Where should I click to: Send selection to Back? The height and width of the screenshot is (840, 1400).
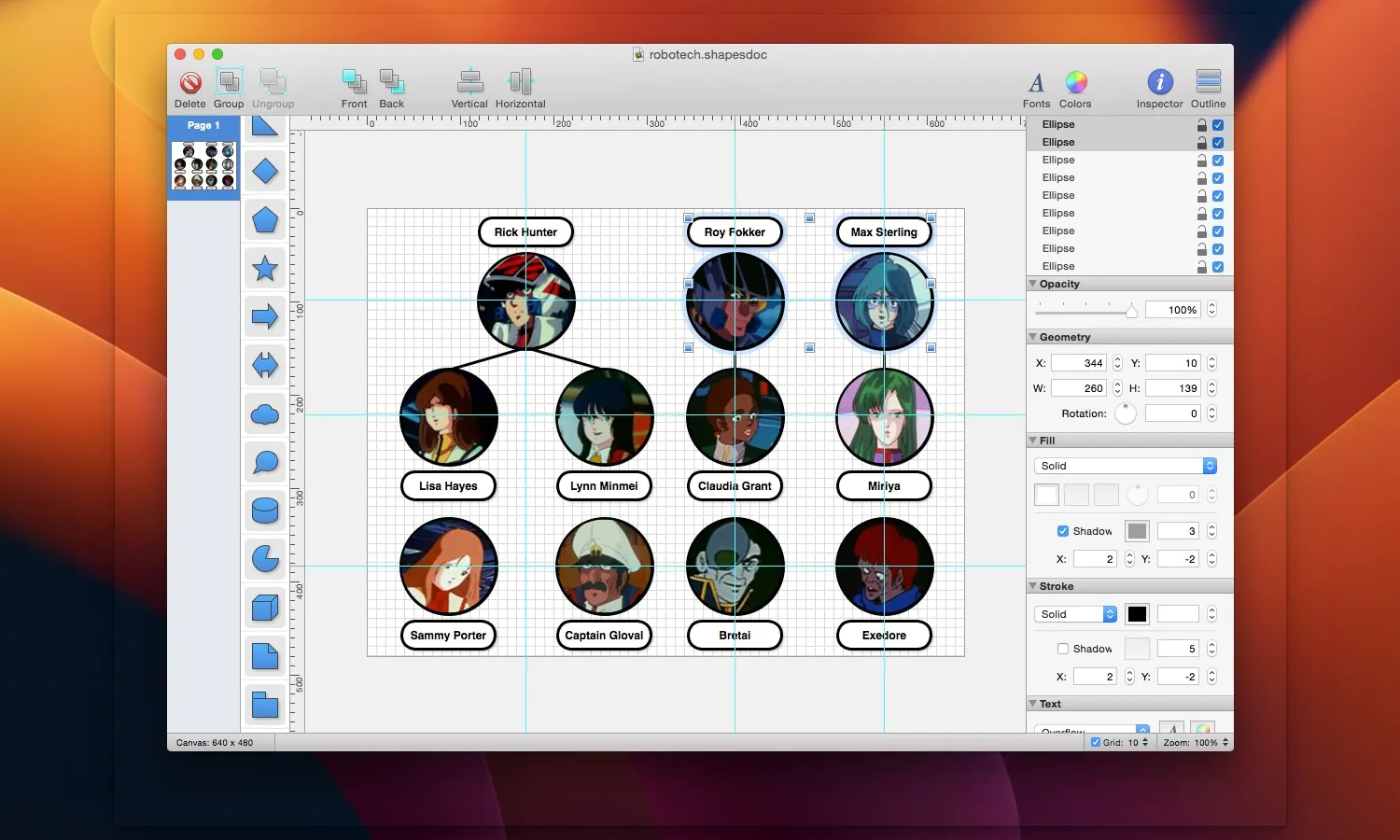coord(391,83)
